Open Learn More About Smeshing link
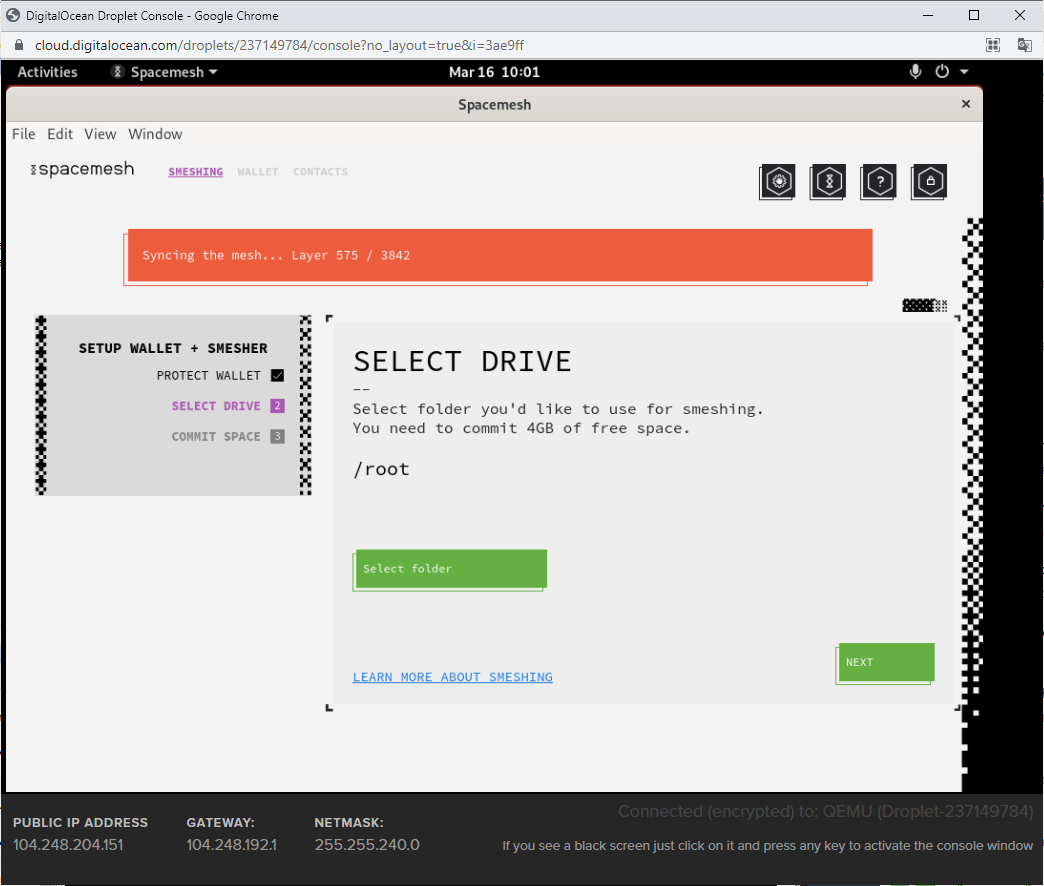The height and width of the screenshot is (886, 1044). pyautogui.click(x=452, y=677)
